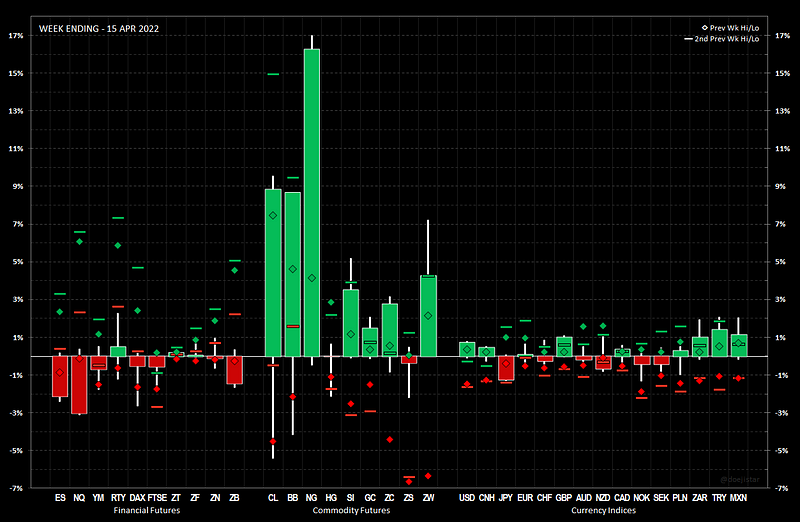Click the green line above the CL bar

click(x=272, y=74)
